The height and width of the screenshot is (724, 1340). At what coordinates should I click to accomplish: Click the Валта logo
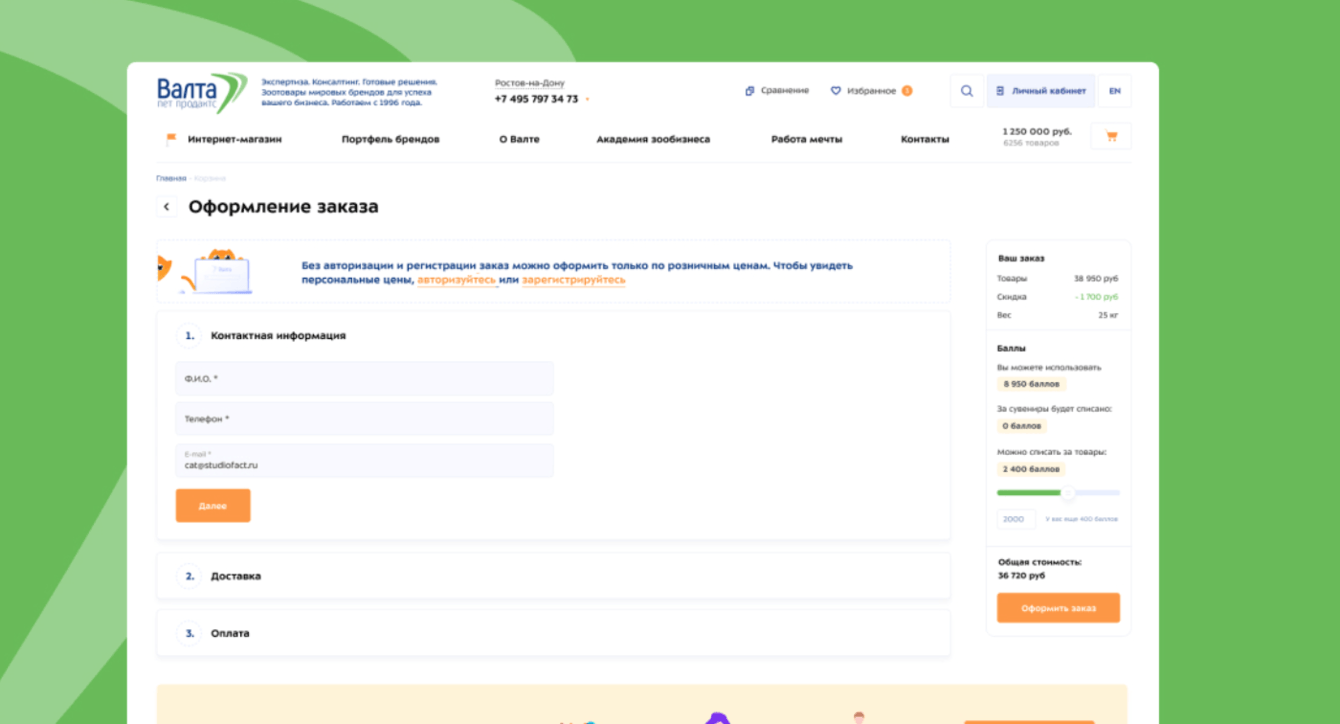coord(201,92)
